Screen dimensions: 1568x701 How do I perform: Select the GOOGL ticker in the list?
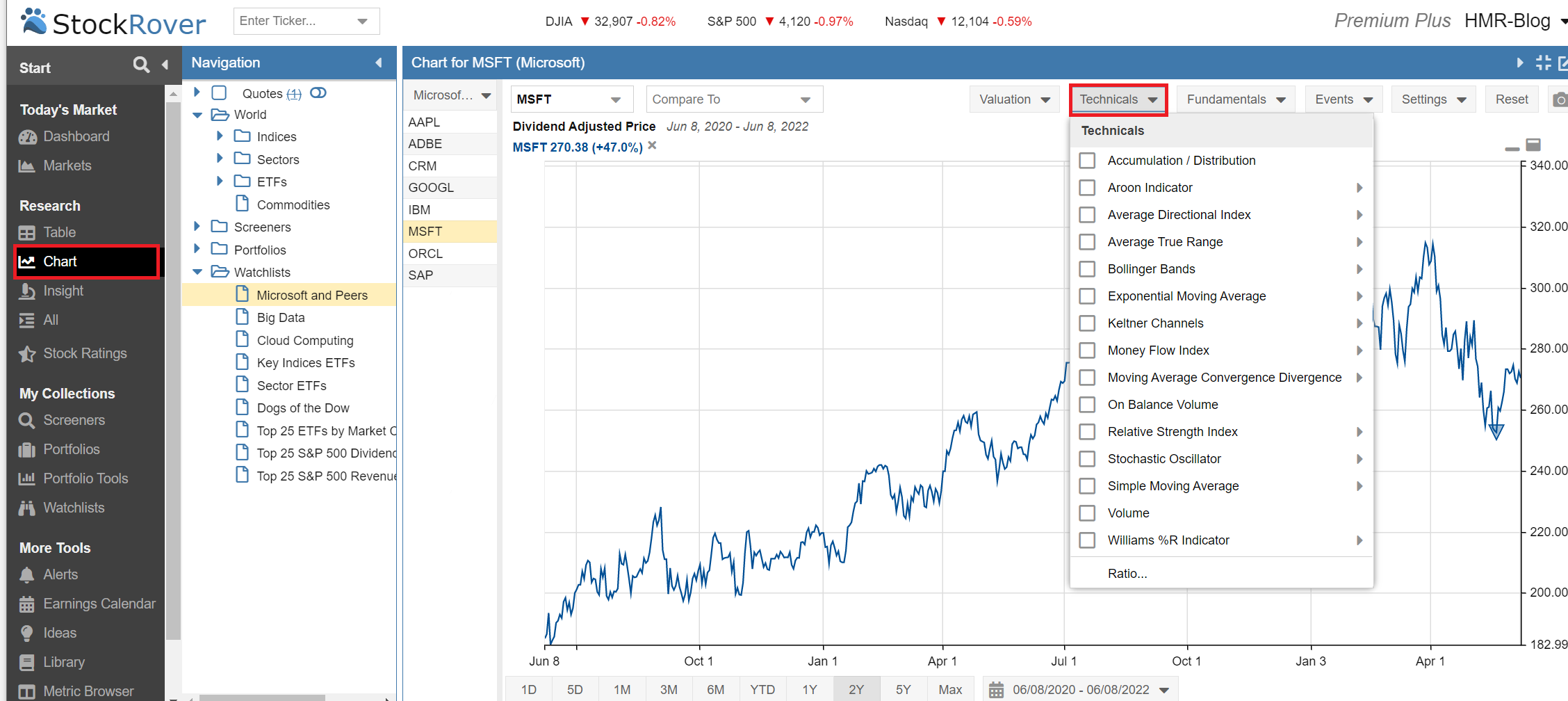[x=450, y=188]
